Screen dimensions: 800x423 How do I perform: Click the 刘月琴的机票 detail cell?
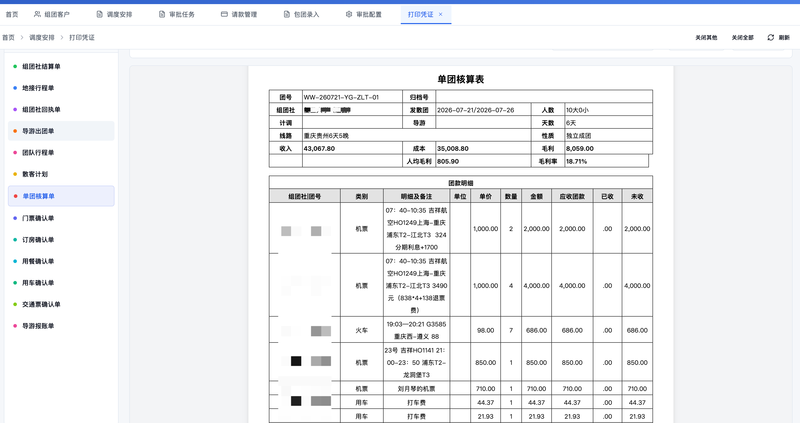416,389
